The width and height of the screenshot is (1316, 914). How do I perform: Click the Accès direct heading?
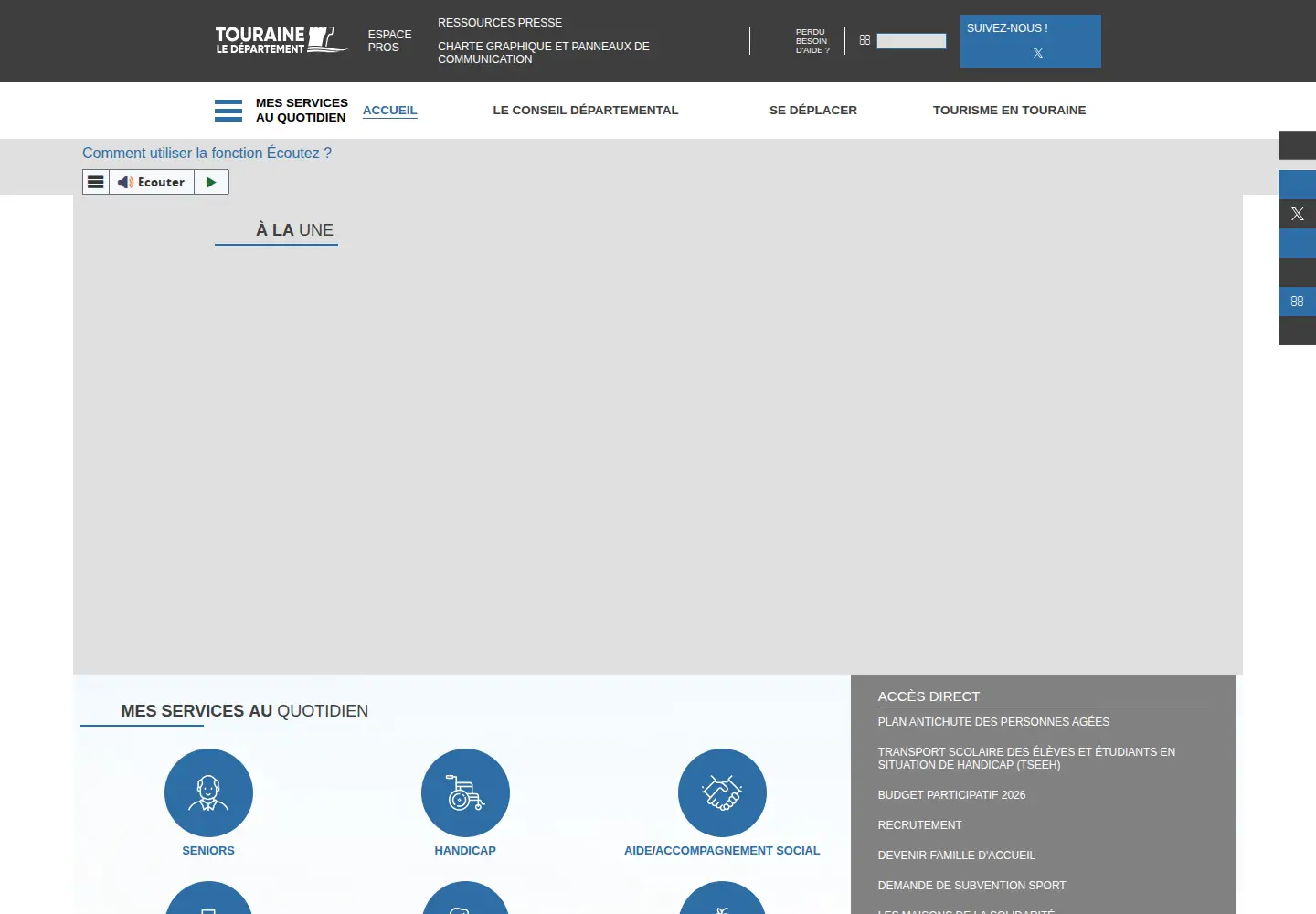click(929, 696)
